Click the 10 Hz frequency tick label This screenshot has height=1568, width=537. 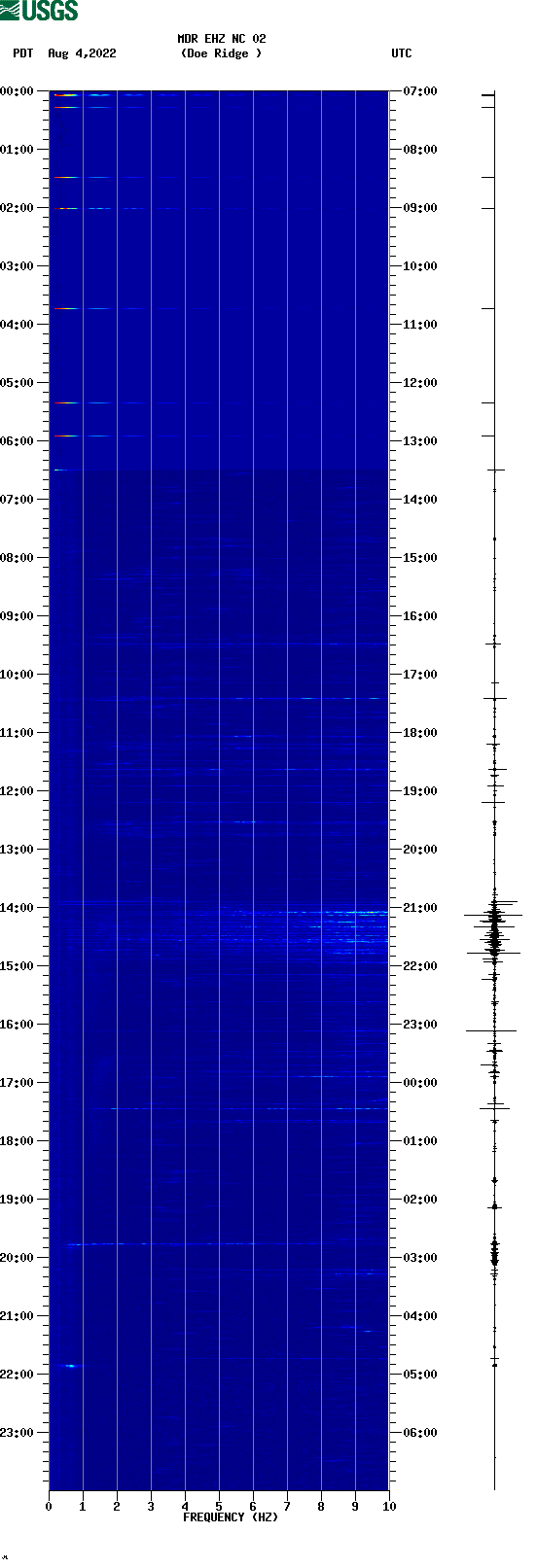tap(389, 1507)
